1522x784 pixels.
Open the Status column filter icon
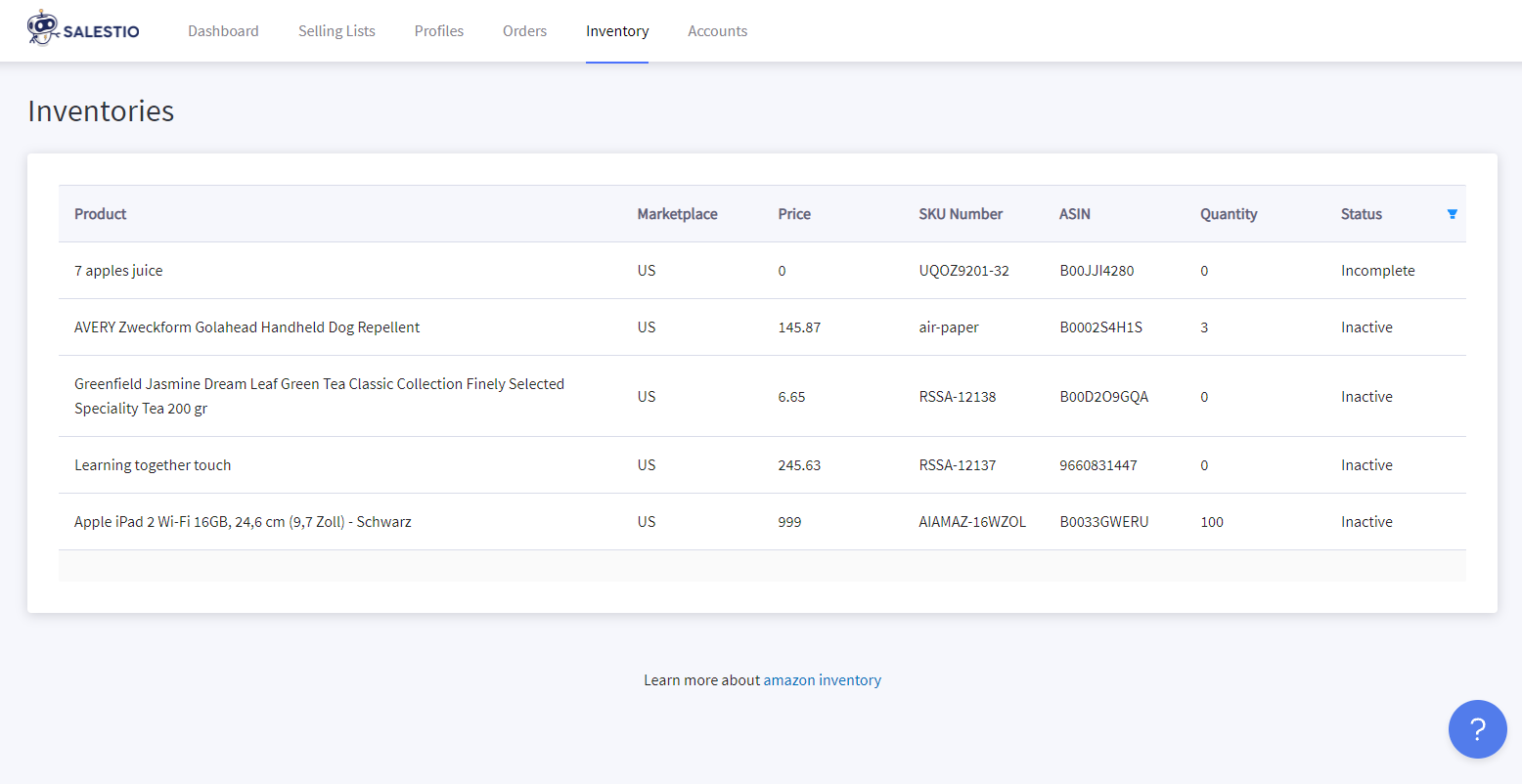tap(1453, 214)
